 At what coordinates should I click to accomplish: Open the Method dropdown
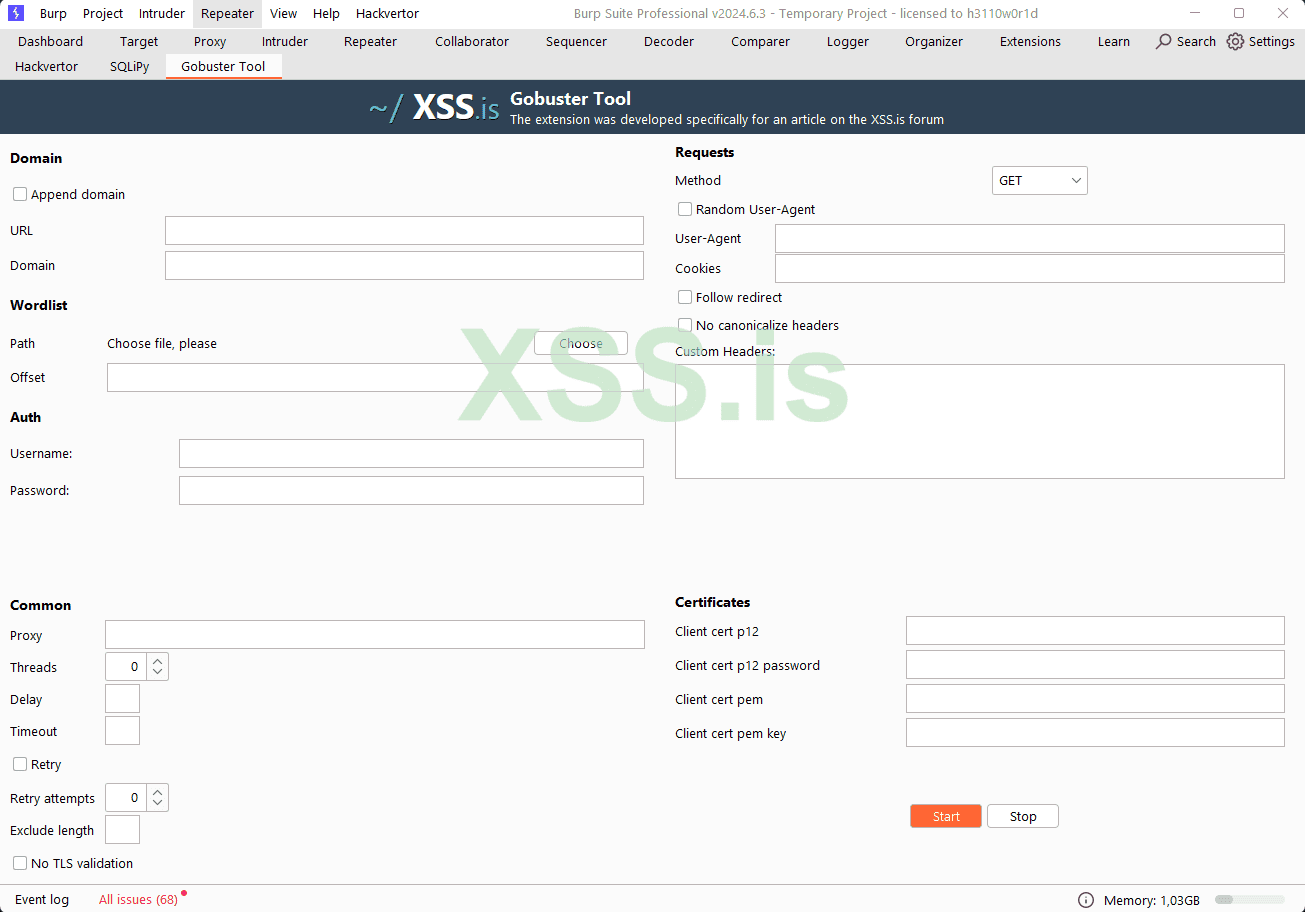(x=1039, y=181)
